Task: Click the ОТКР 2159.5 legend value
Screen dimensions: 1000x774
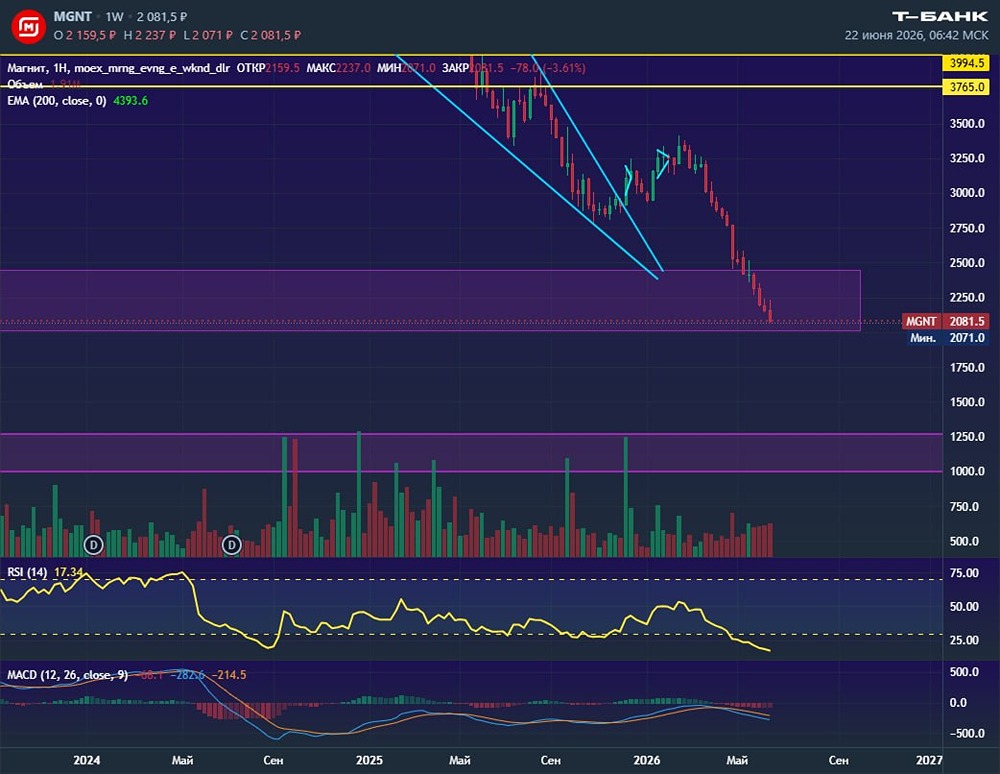Action: [268, 68]
